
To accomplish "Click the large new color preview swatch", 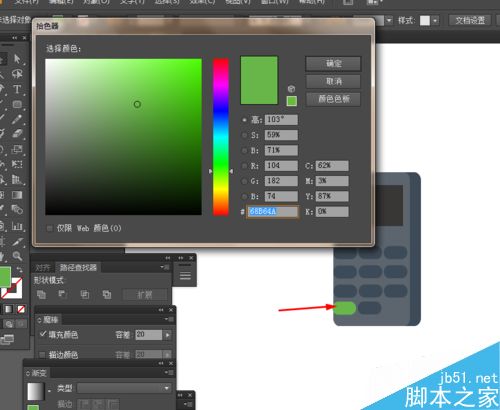I will [x=259, y=80].
